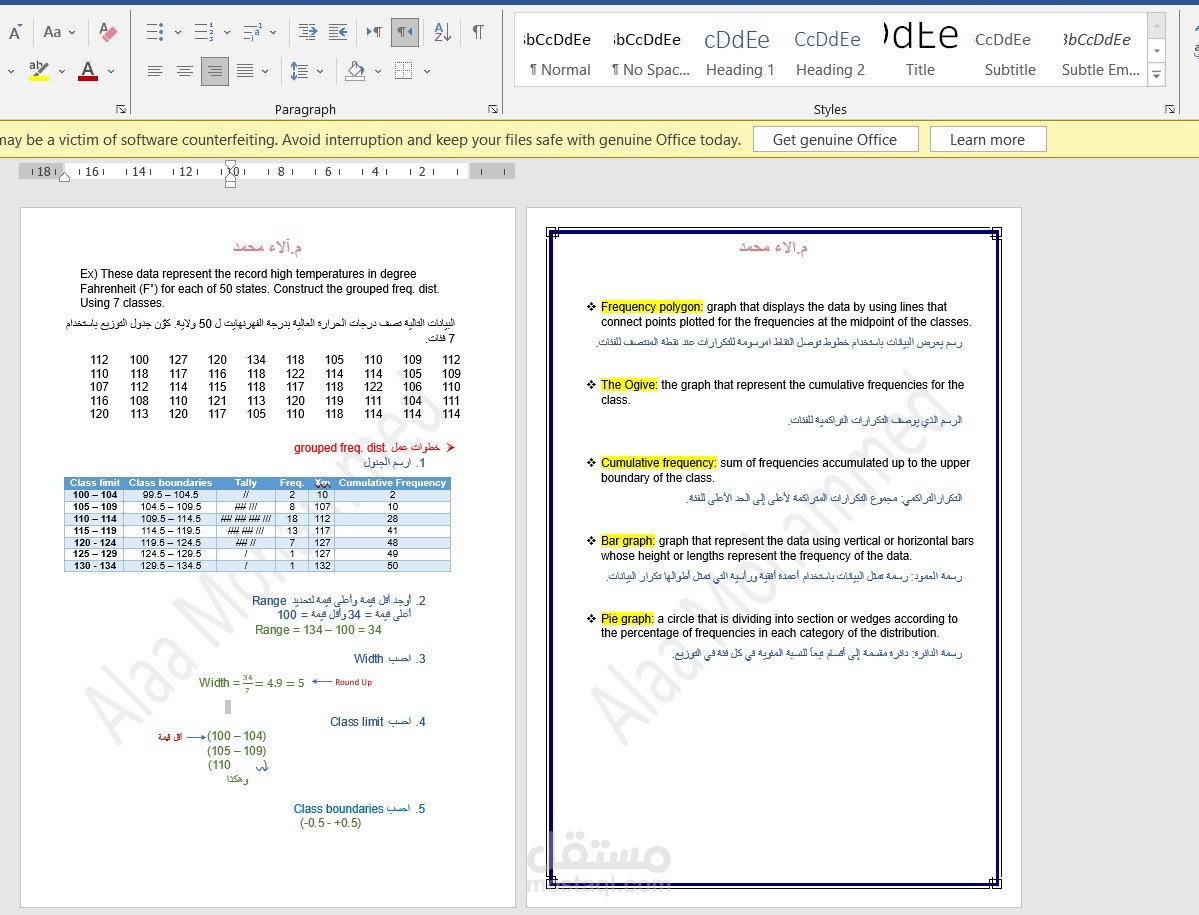Image resolution: width=1199 pixels, height=915 pixels.
Task: Click the Frequency polygon highlighted term
Action: click(x=651, y=307)
